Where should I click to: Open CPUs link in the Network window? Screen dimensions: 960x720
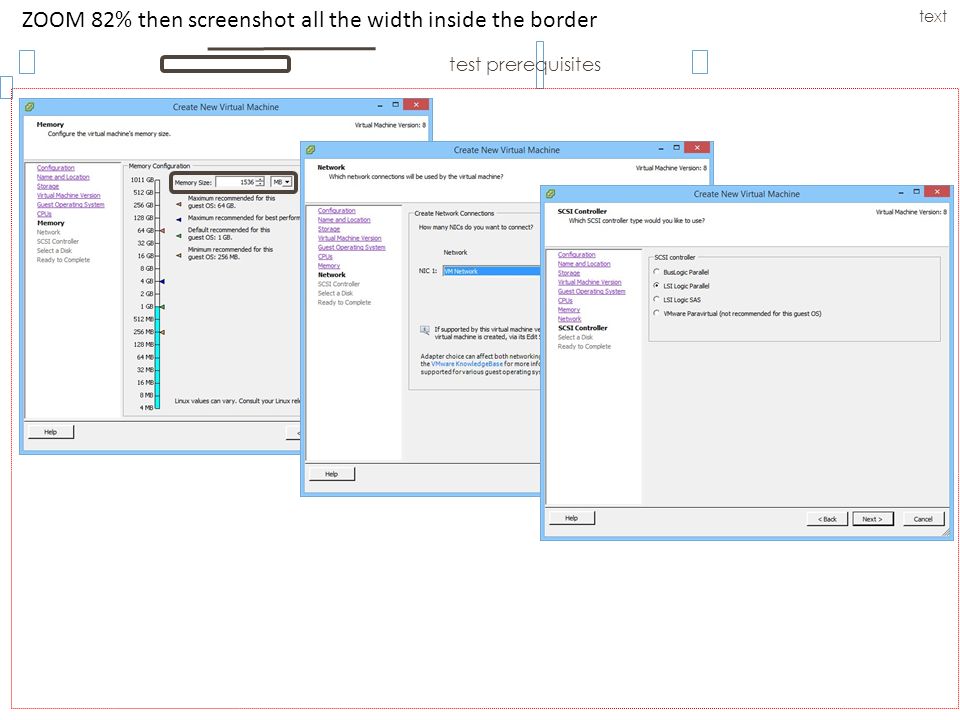pos(325,257)
